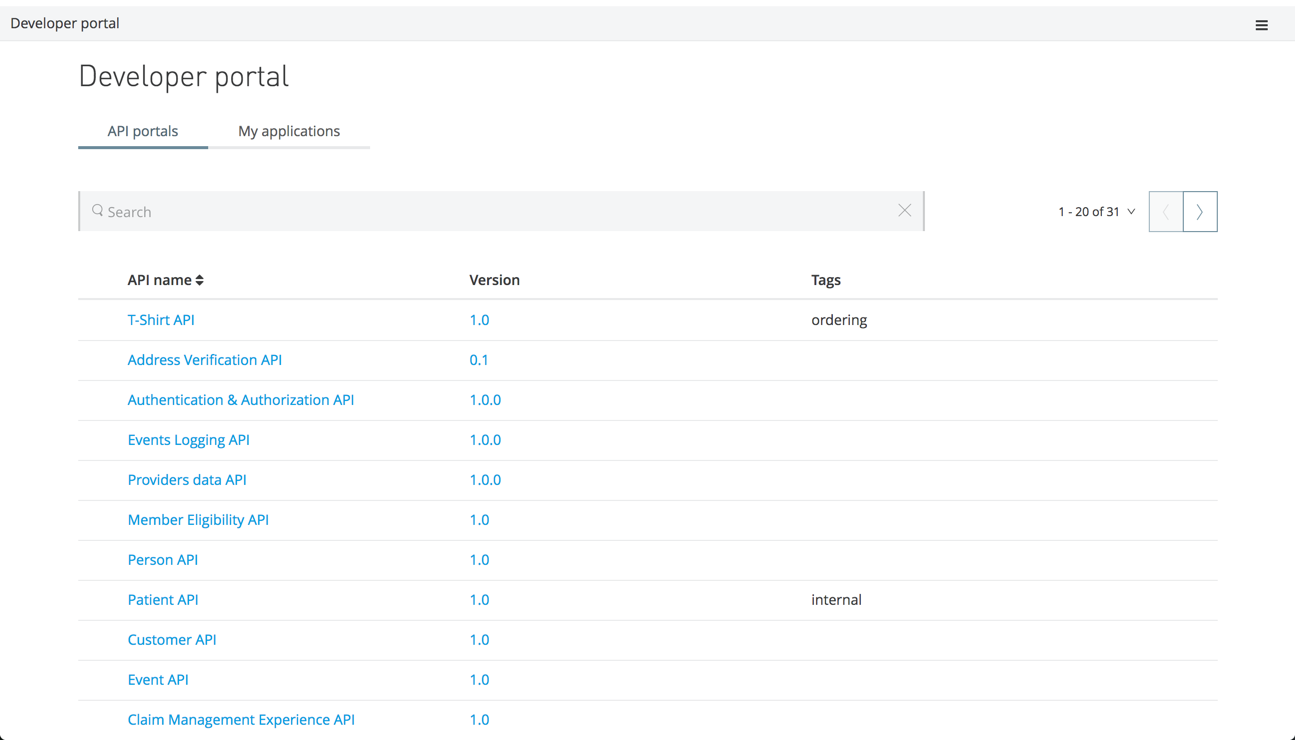Select the Authentication & Authorization API
1295x740 pixels.
pos(240,399)
